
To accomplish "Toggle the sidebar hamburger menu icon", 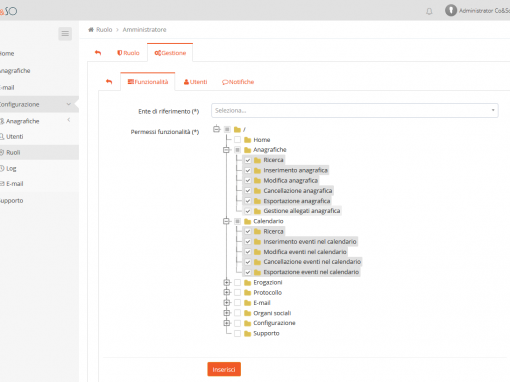I will point(65,34).
